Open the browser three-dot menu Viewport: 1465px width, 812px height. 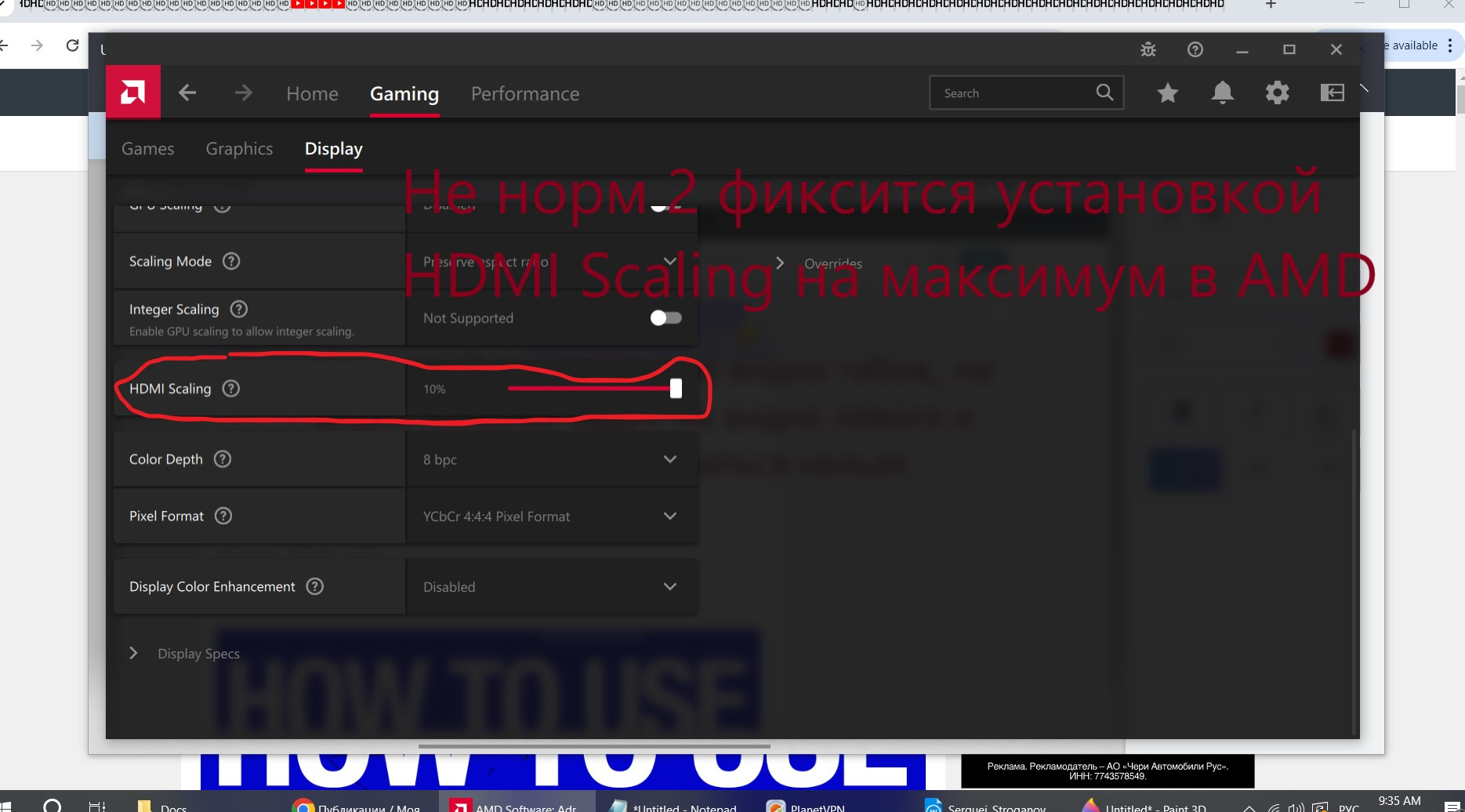[x=1450, y=45]
